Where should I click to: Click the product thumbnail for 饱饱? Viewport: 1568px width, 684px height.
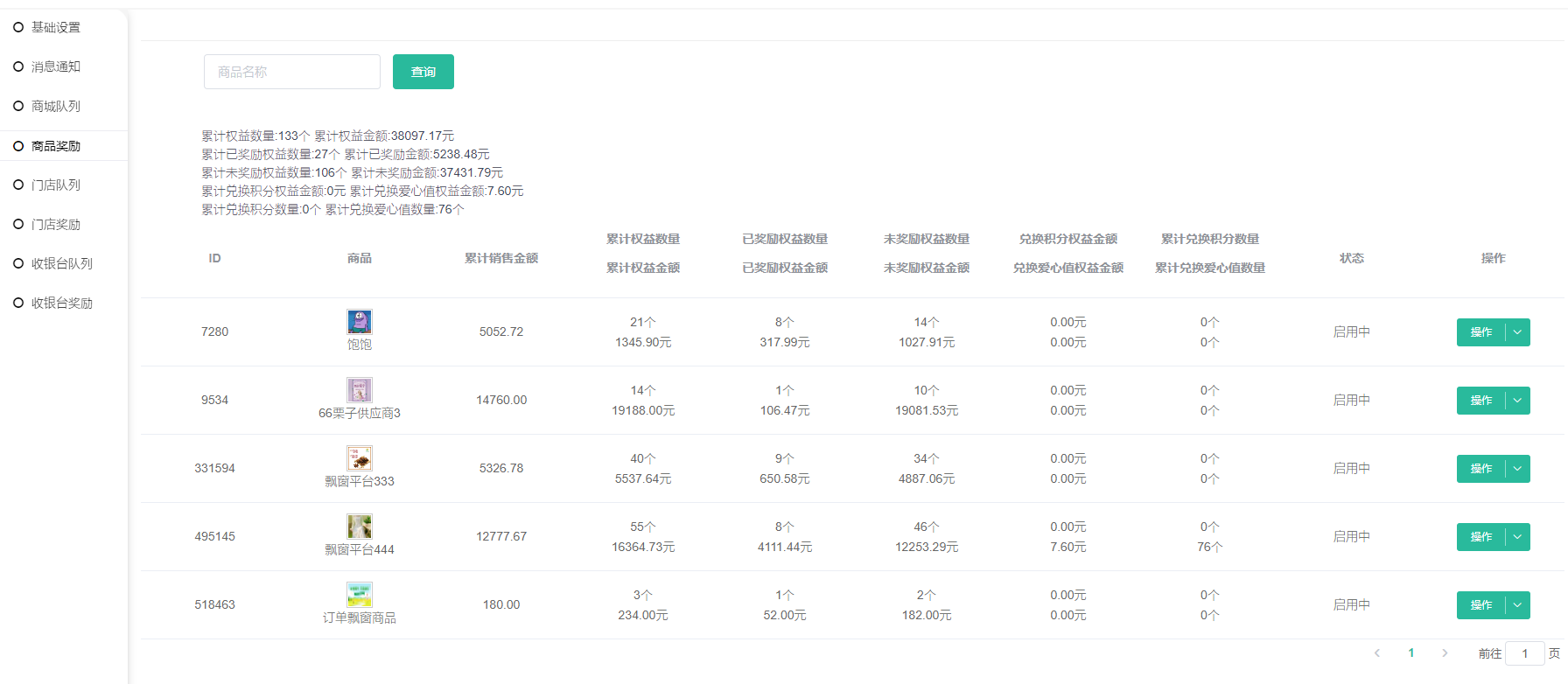[359, 321]
